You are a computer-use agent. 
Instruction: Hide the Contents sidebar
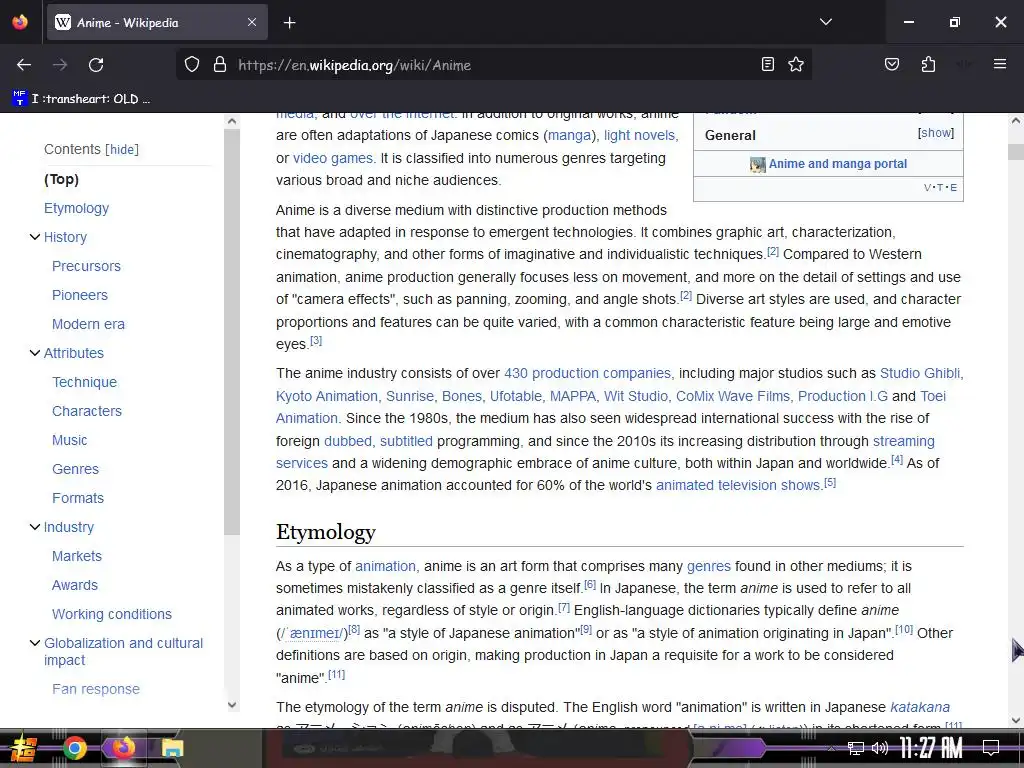click(x=122, y=150)
